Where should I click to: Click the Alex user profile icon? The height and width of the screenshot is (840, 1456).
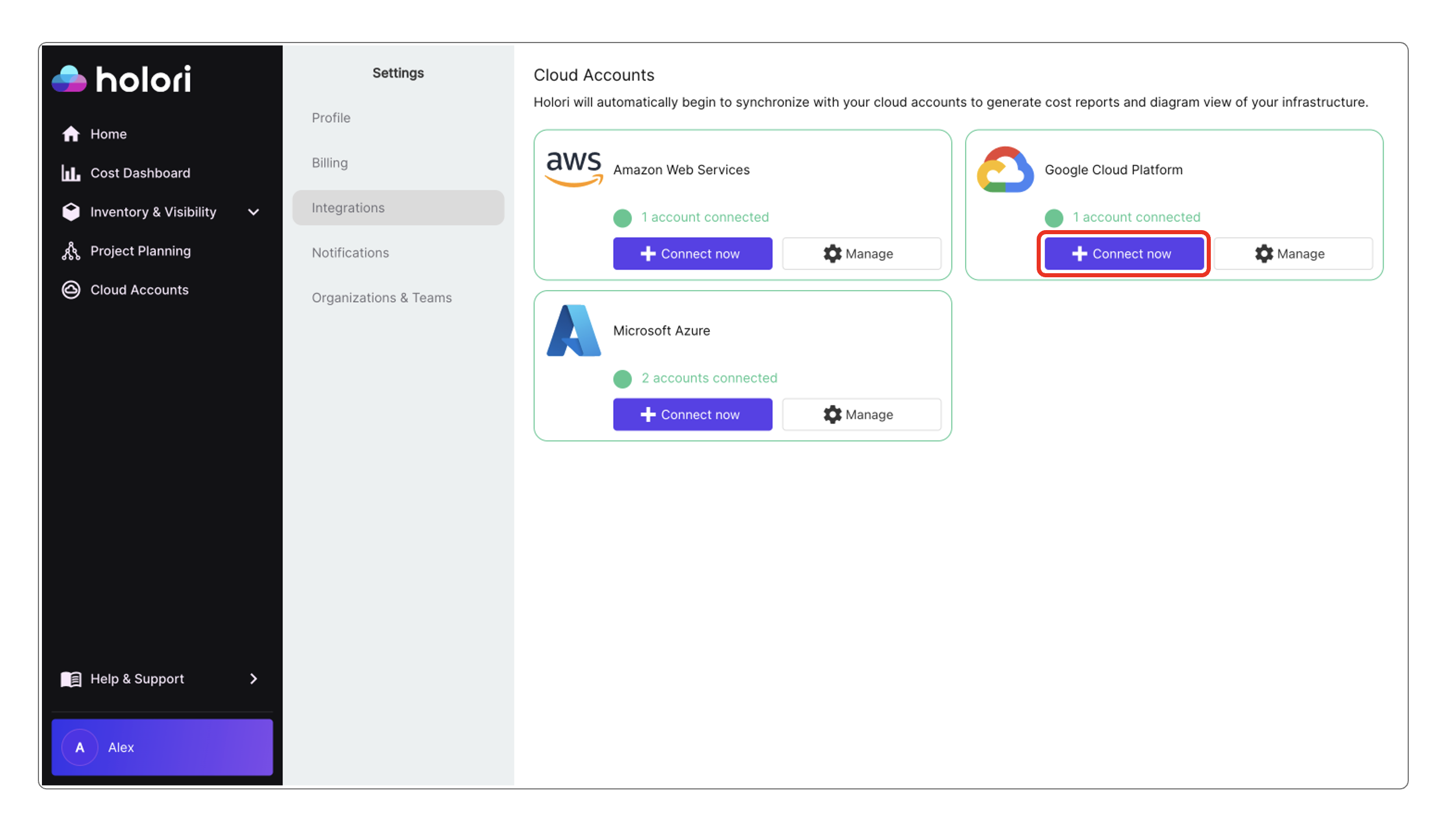(x=80, y=747)
